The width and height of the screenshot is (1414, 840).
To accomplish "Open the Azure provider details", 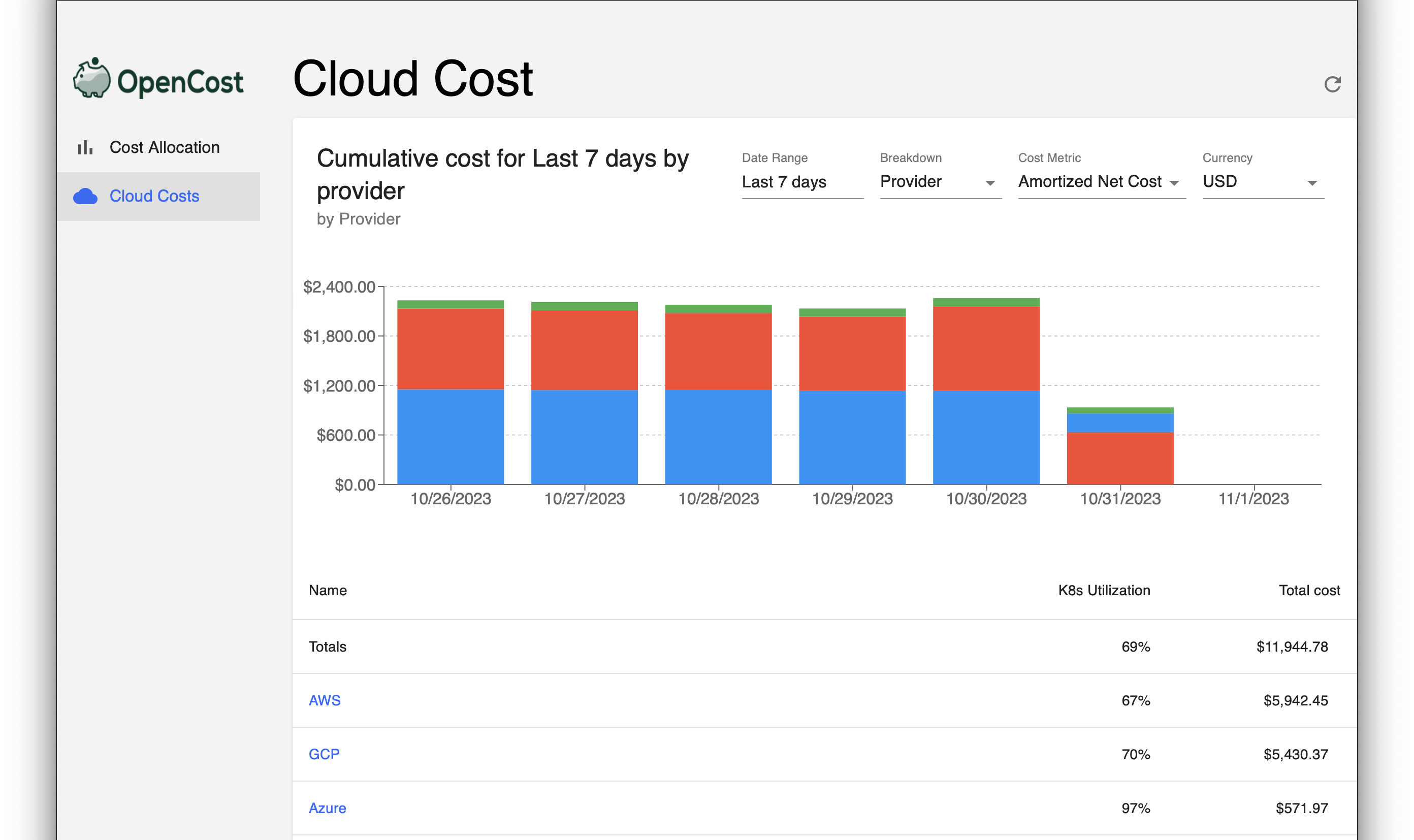I will click(x=327, y=807).
